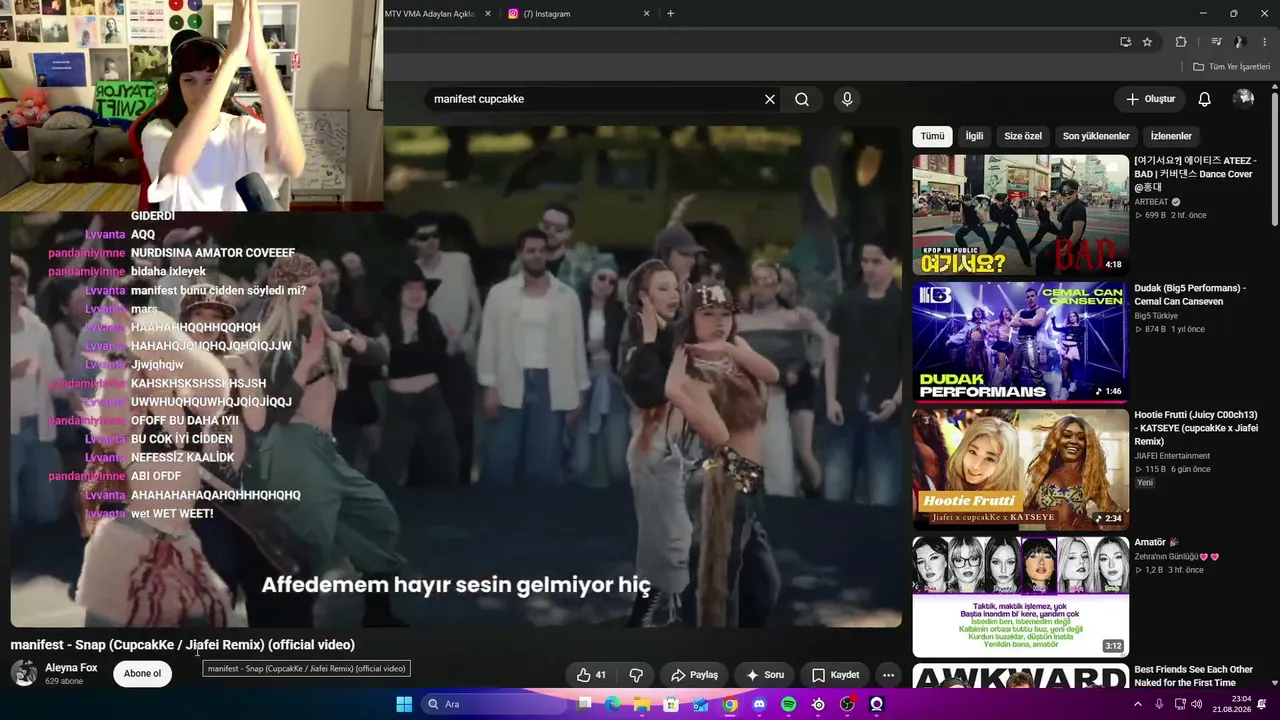The image size is (1280, 720).
Task: Show hidden system tray icons
Action: (x=1137, y=704)
